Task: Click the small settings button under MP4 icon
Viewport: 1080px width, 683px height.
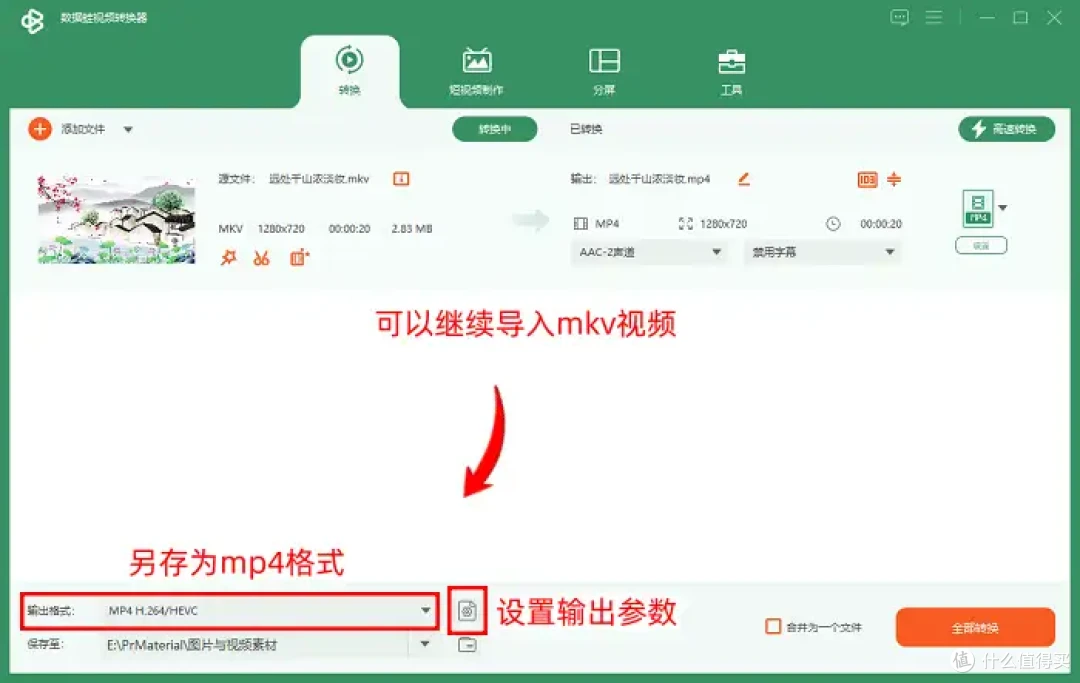Action: click(x=981, y=245)
